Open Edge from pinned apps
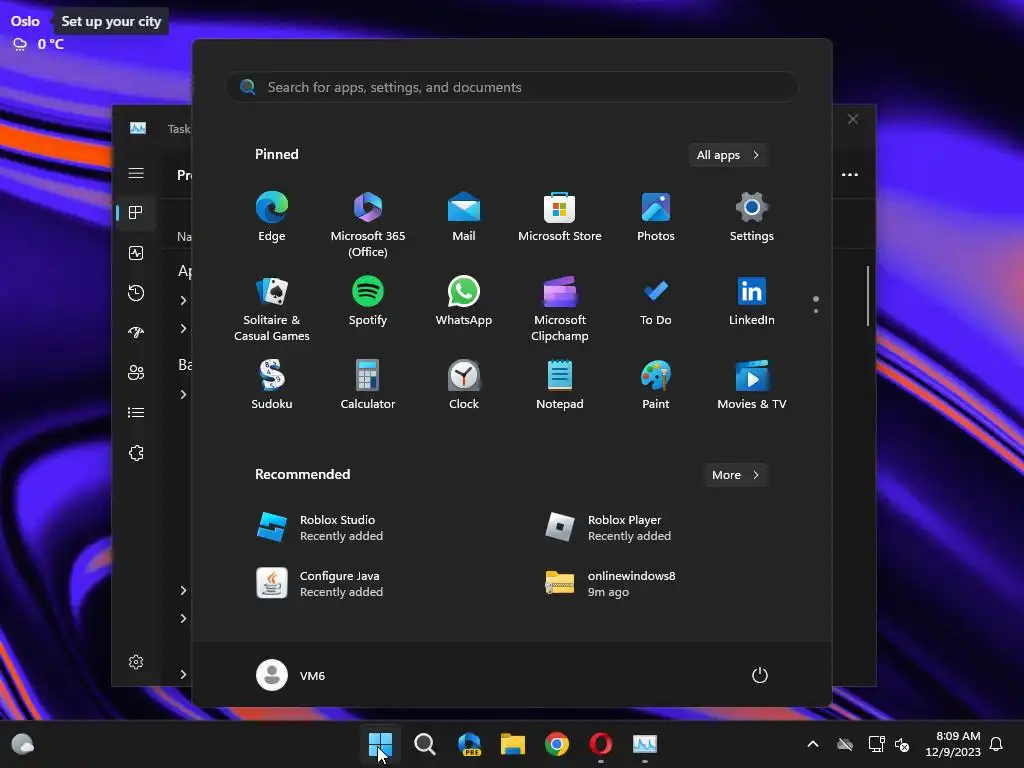Screen dimensions: 1024x768 pos(272,216)
